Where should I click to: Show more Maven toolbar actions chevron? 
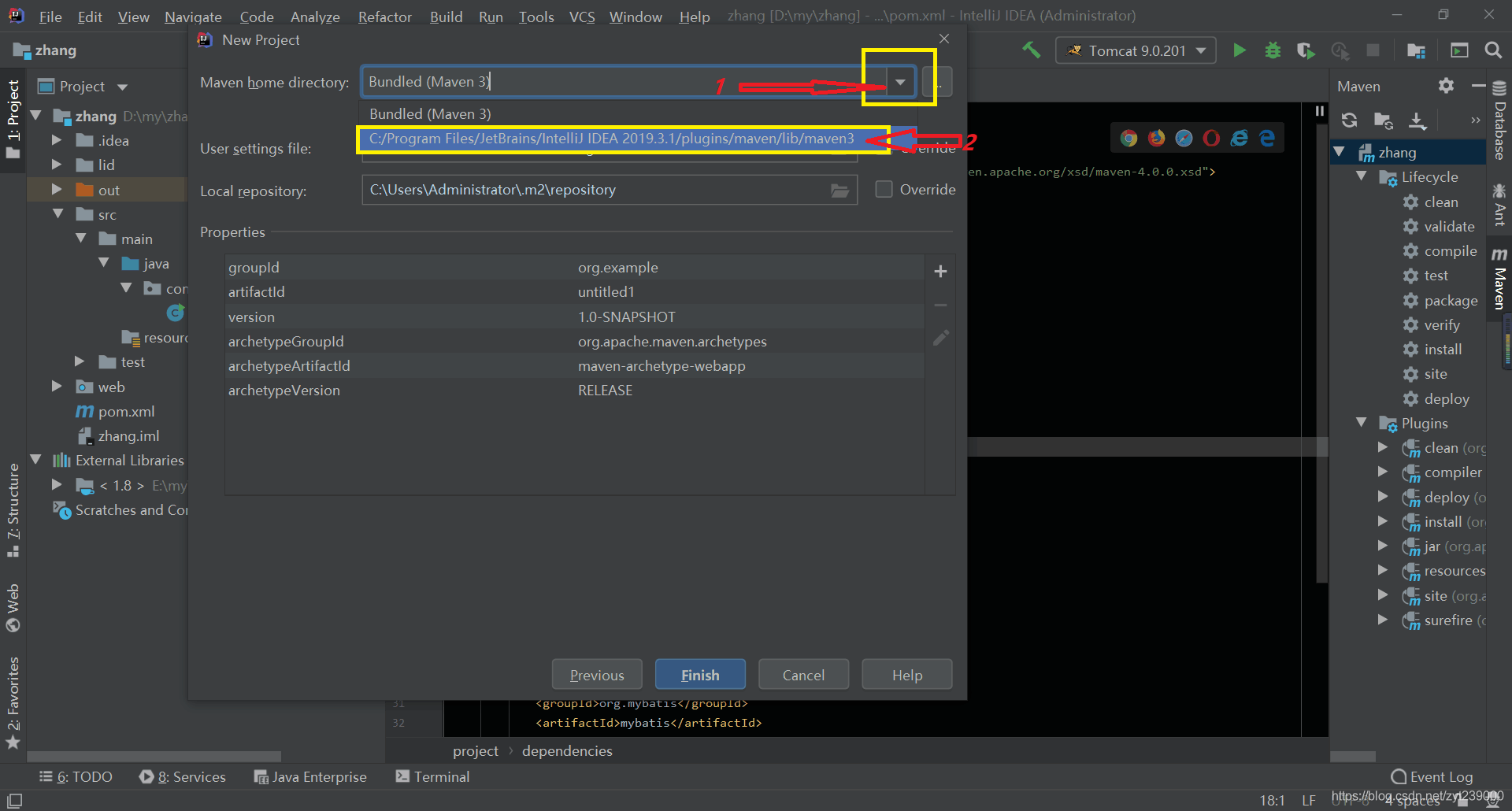click(x=1475, y=120)
